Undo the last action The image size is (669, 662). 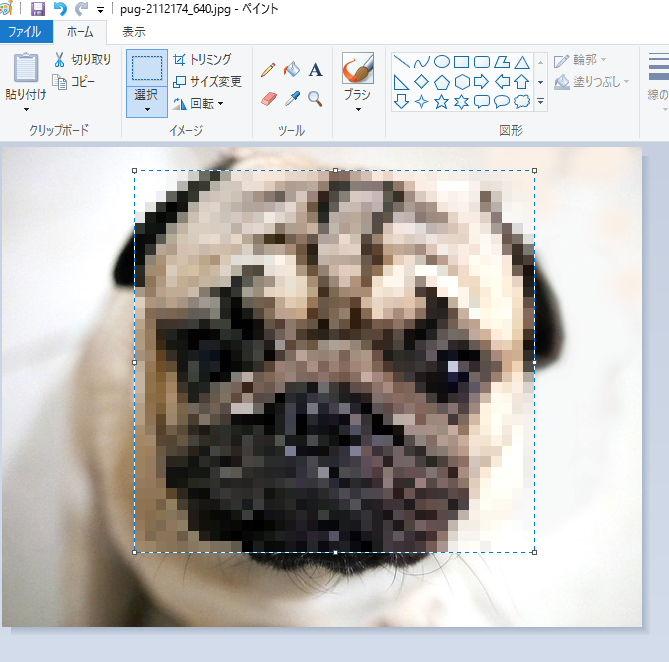60,9
